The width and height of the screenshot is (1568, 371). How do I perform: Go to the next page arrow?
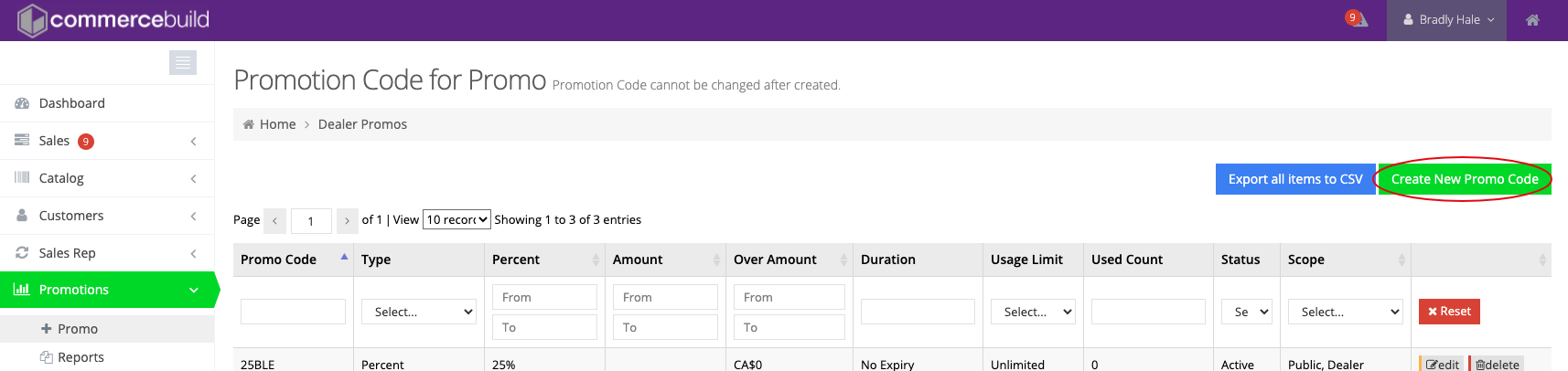click(347, 220)
